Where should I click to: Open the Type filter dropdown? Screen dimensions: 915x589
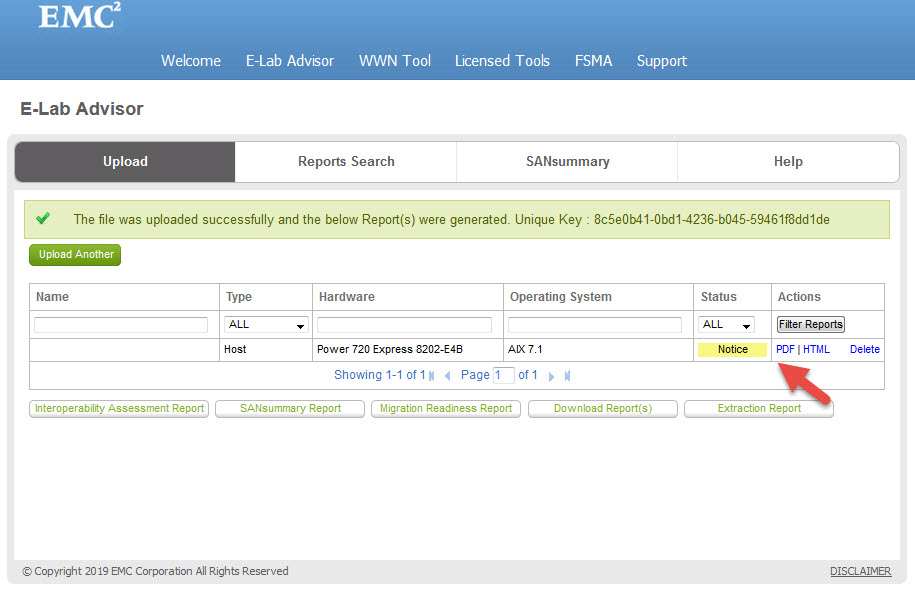265,324
